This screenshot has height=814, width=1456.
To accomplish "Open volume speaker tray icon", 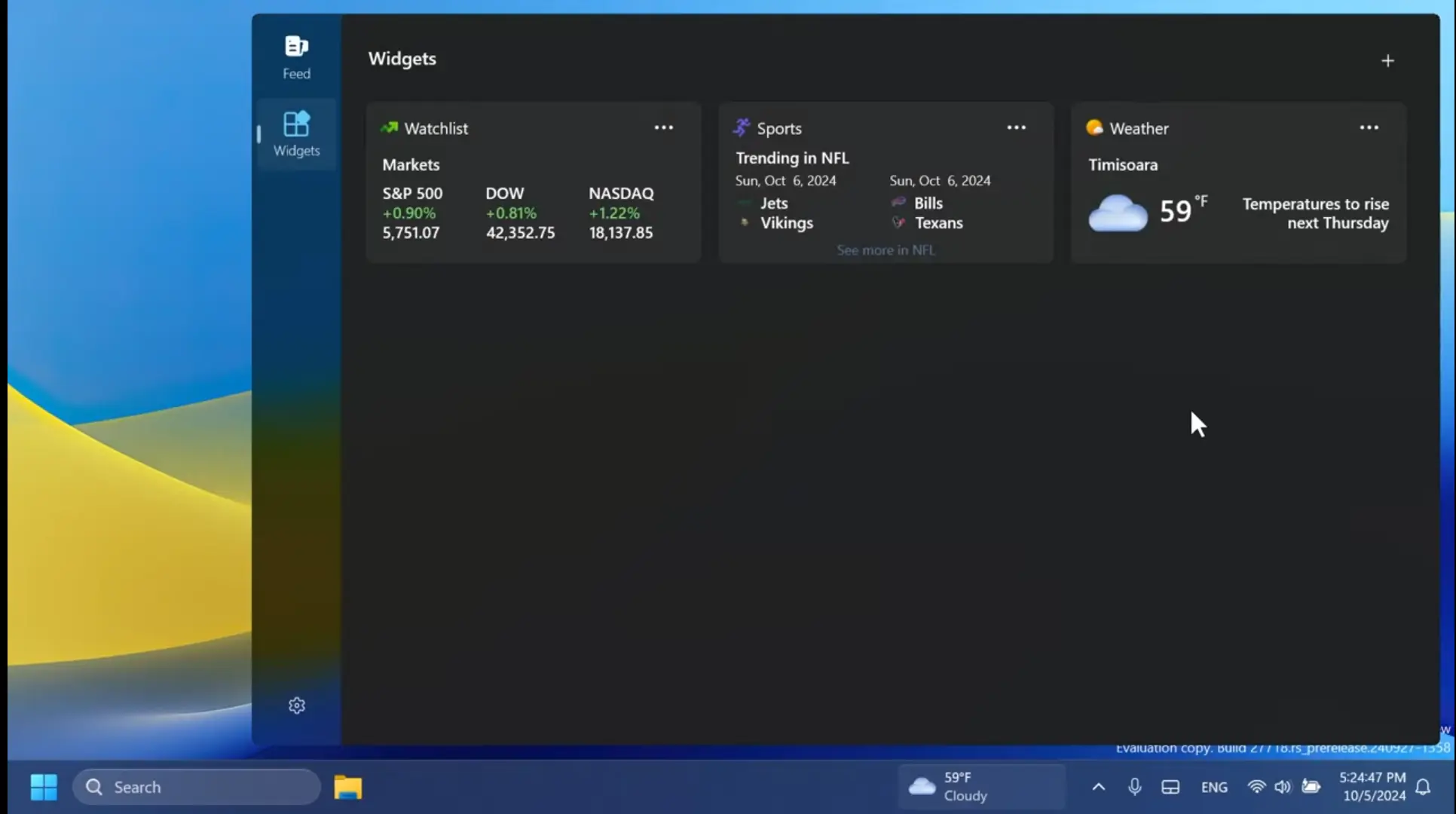I will [x=1283, y=787].
